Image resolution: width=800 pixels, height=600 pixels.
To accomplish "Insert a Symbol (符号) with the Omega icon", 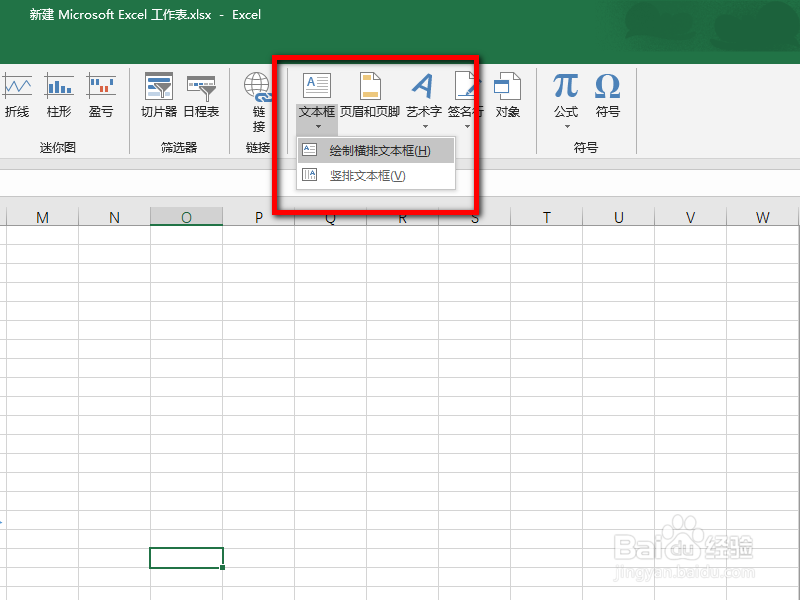I will click(608, 95).
